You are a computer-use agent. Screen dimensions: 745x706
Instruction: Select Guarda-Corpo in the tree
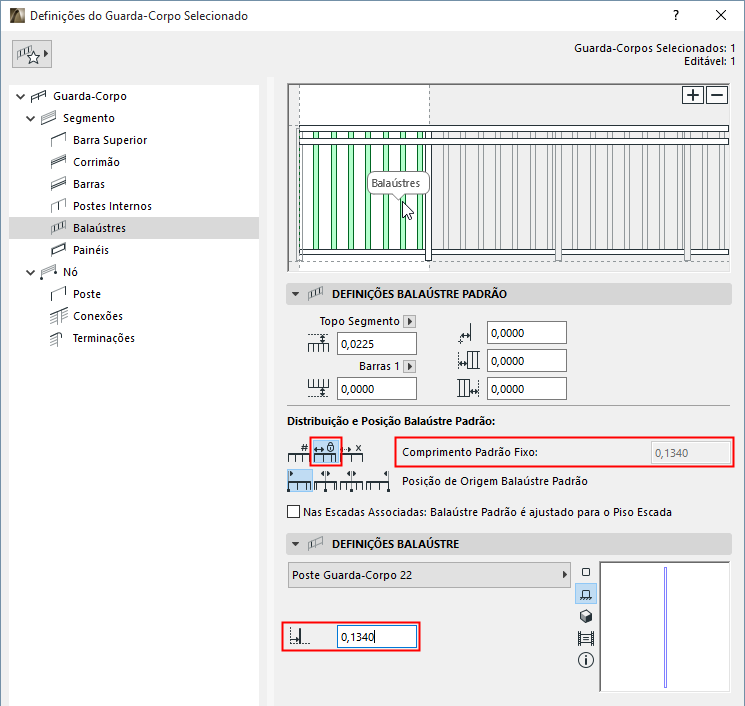click(90, 96)
